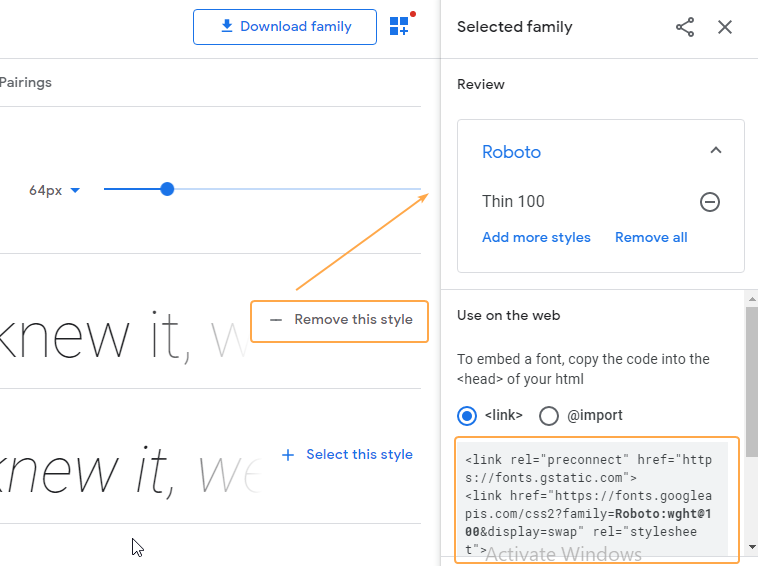This screenshot has height=566, width=758.
Task: Click Select this style for italic preview
Action: 347,454
